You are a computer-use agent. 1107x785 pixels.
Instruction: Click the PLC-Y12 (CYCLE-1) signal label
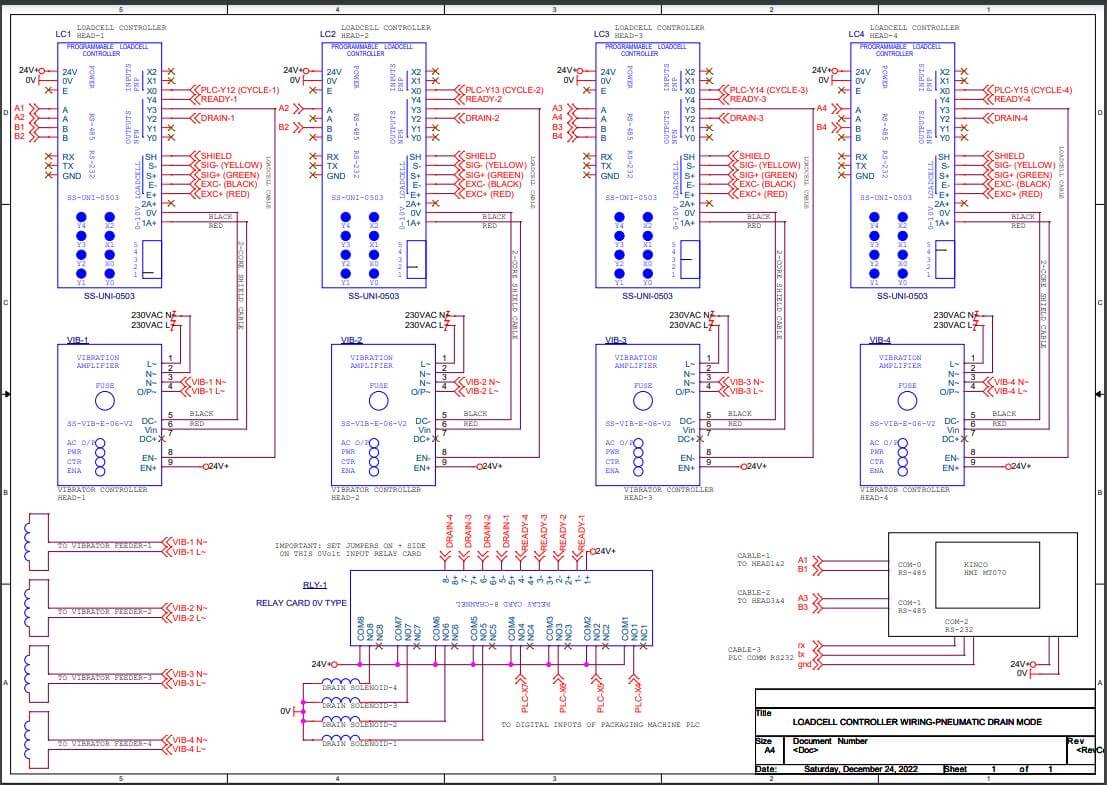click(x=242, y=90)
